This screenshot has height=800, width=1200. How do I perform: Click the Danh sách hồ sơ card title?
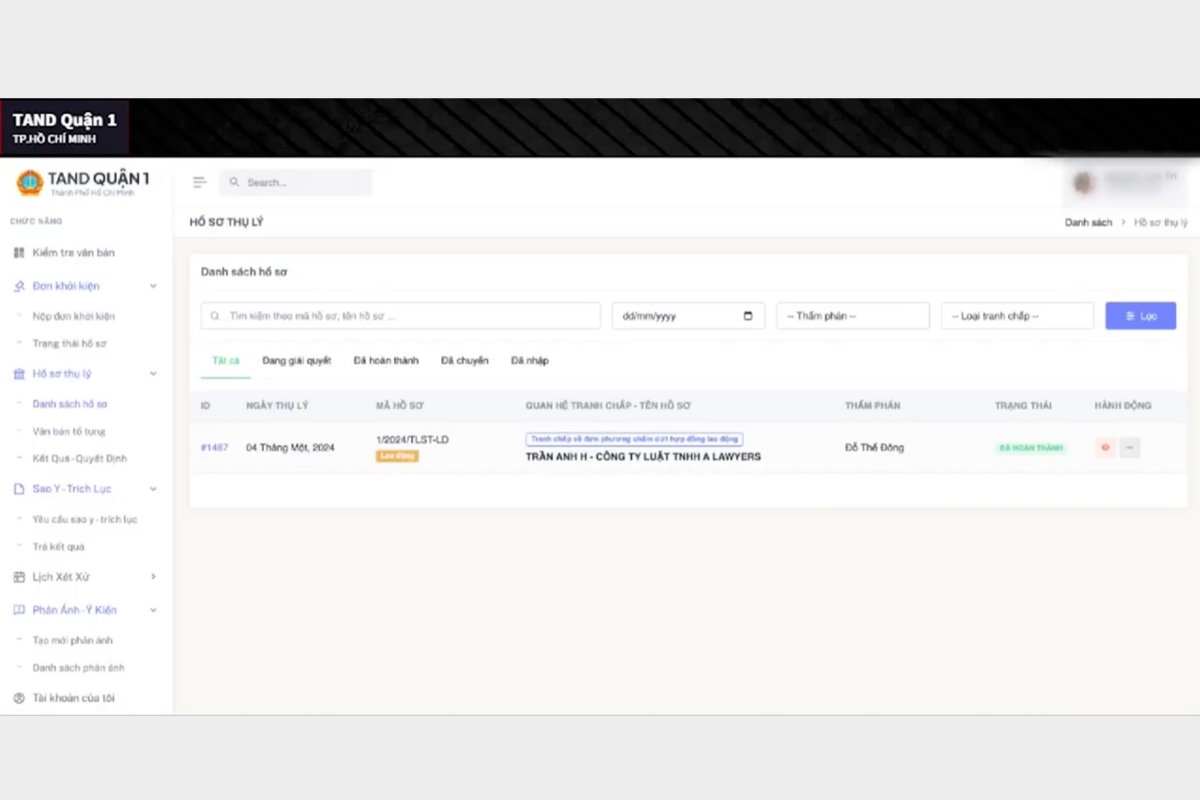tap(244, 272)
